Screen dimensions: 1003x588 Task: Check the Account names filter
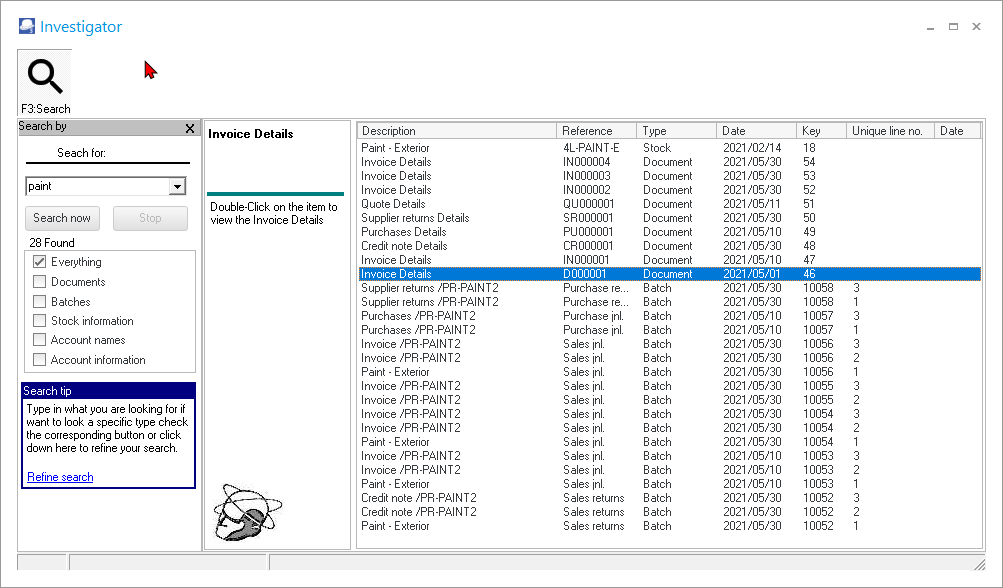click(x=40, y=340)
